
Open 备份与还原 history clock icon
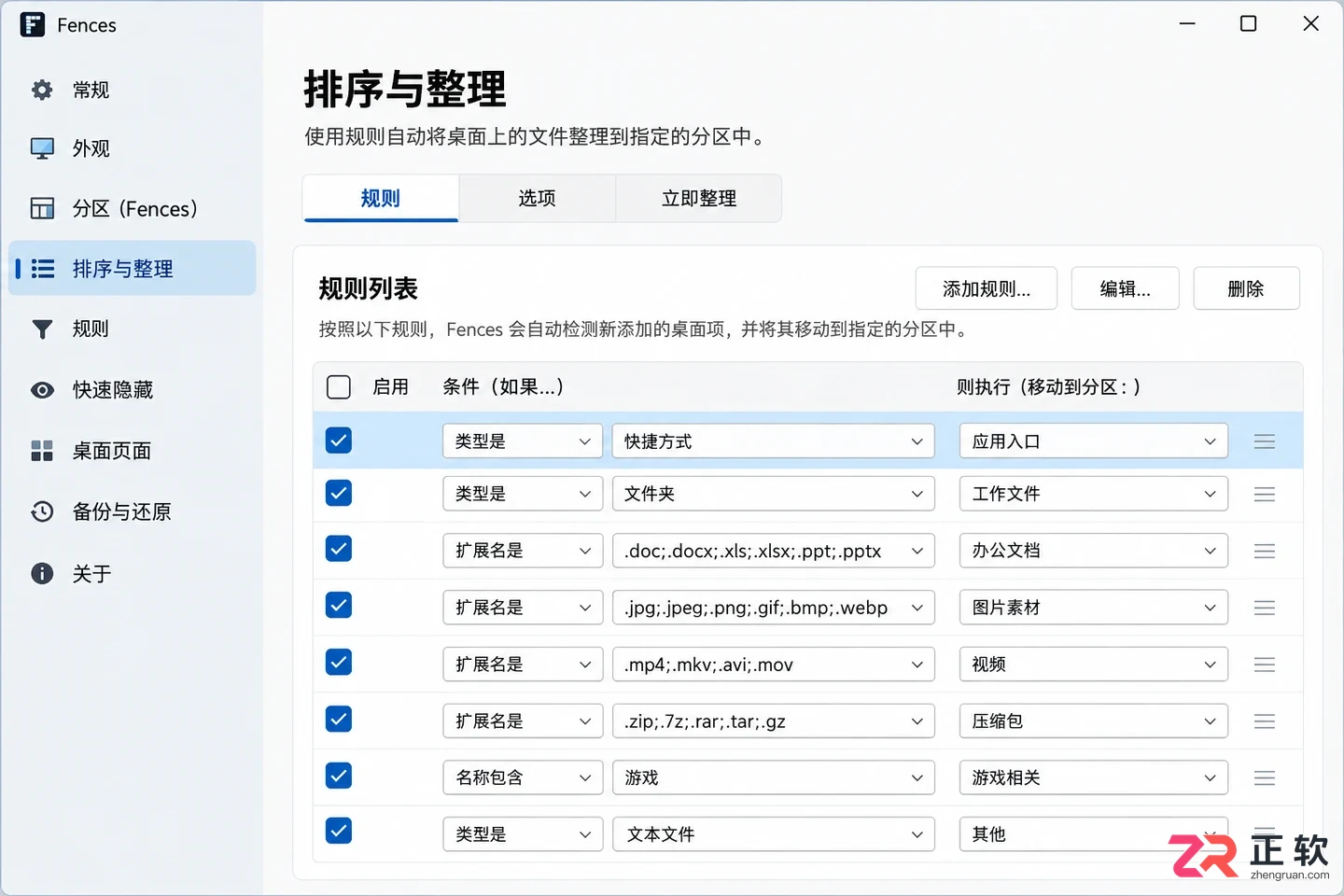click(x=42, y=511)
